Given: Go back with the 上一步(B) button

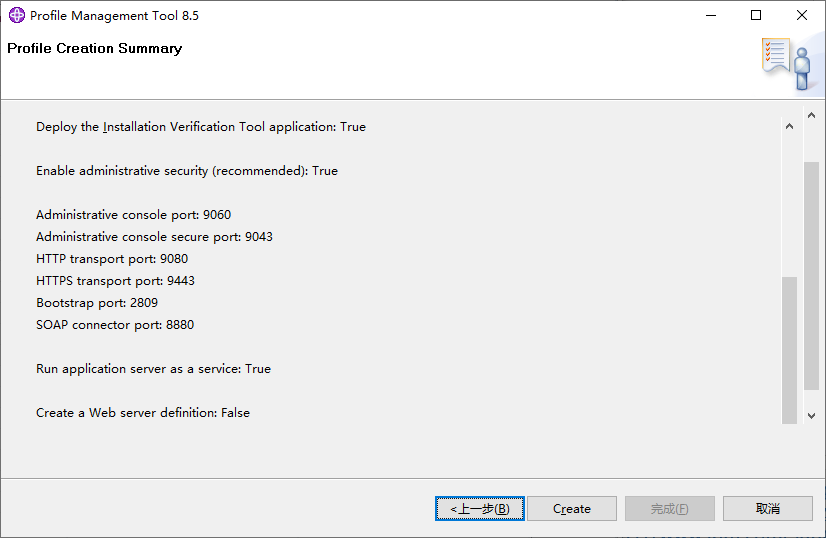Looking at the screenshot, I should (x=480, y=509).
